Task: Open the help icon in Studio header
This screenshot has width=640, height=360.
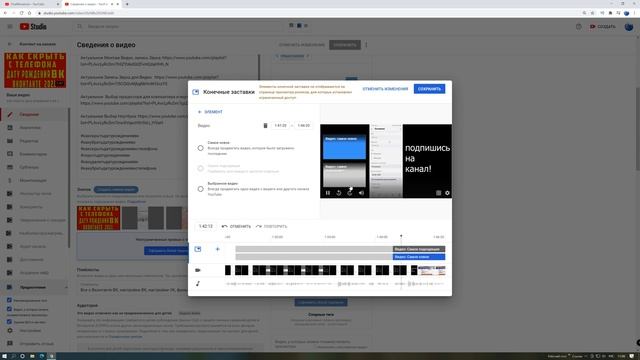Action: pos(578,27)
